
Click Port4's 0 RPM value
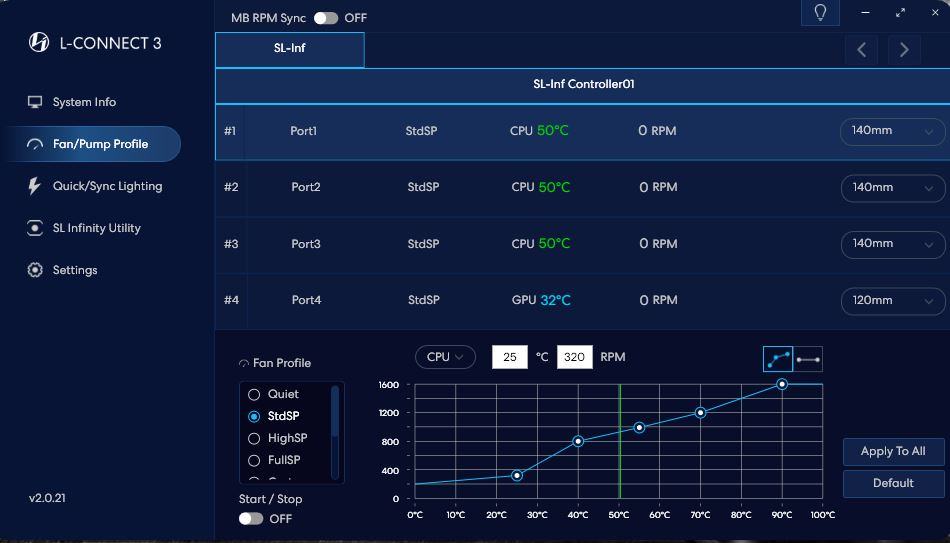coord(659,301)
